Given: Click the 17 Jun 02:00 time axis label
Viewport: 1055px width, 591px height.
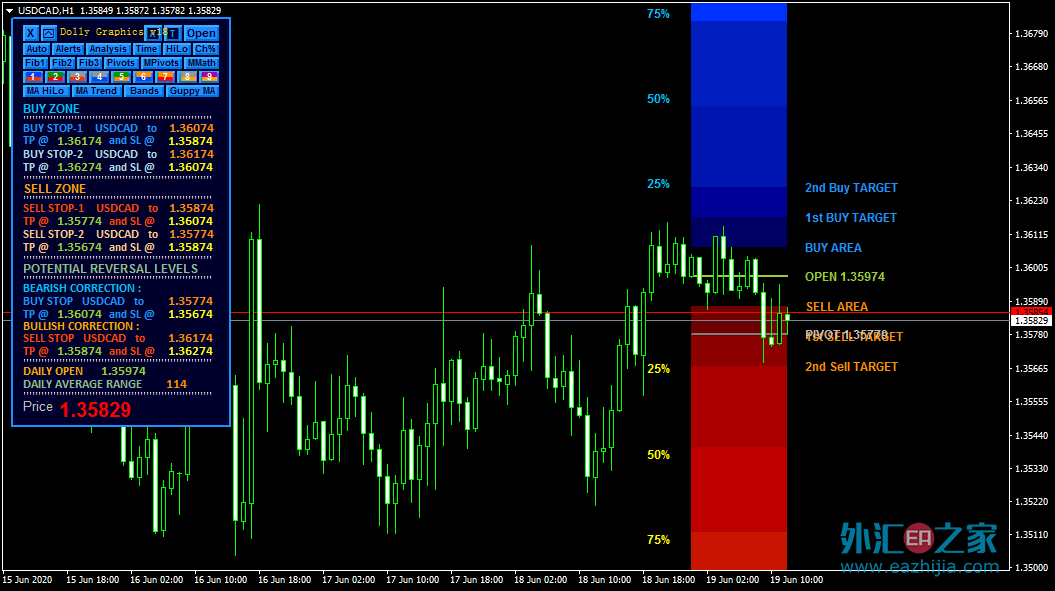Looking at the screenshot, I should click(349, 580).
